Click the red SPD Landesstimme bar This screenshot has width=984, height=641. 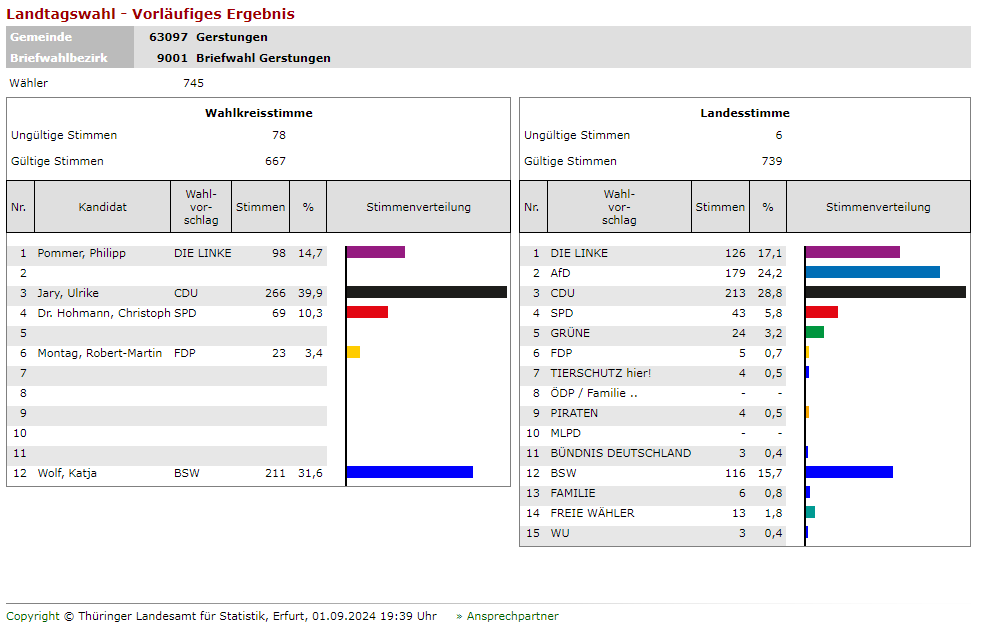coord(821,312)
